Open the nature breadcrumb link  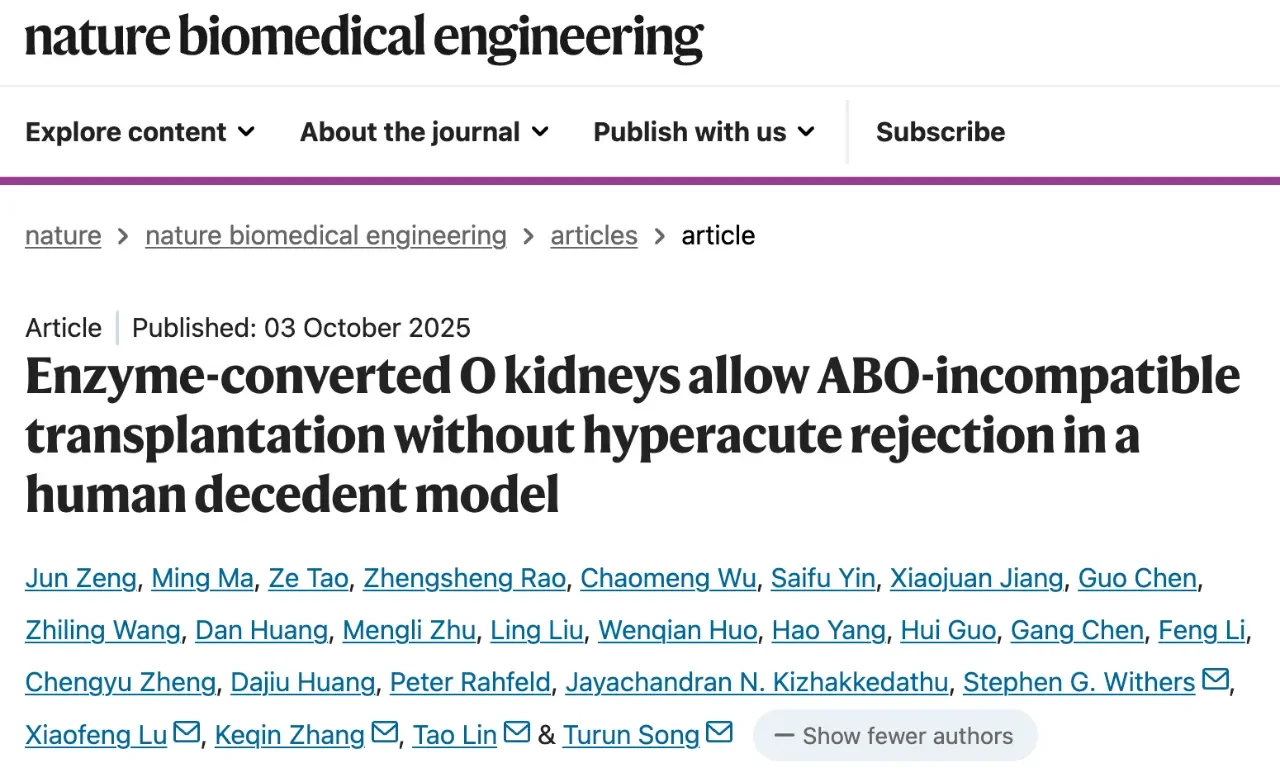click(63, 236)
